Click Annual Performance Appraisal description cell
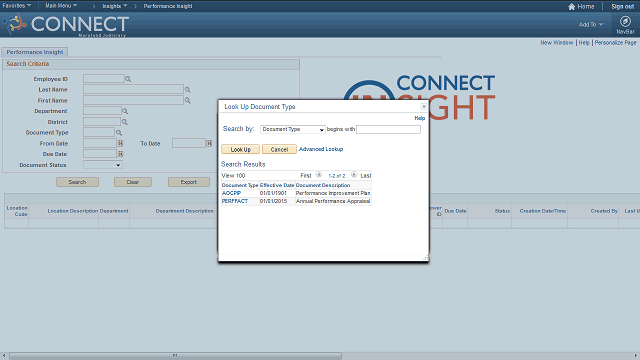The height and width of the screenshot is (360, 640). pos(333,201)
